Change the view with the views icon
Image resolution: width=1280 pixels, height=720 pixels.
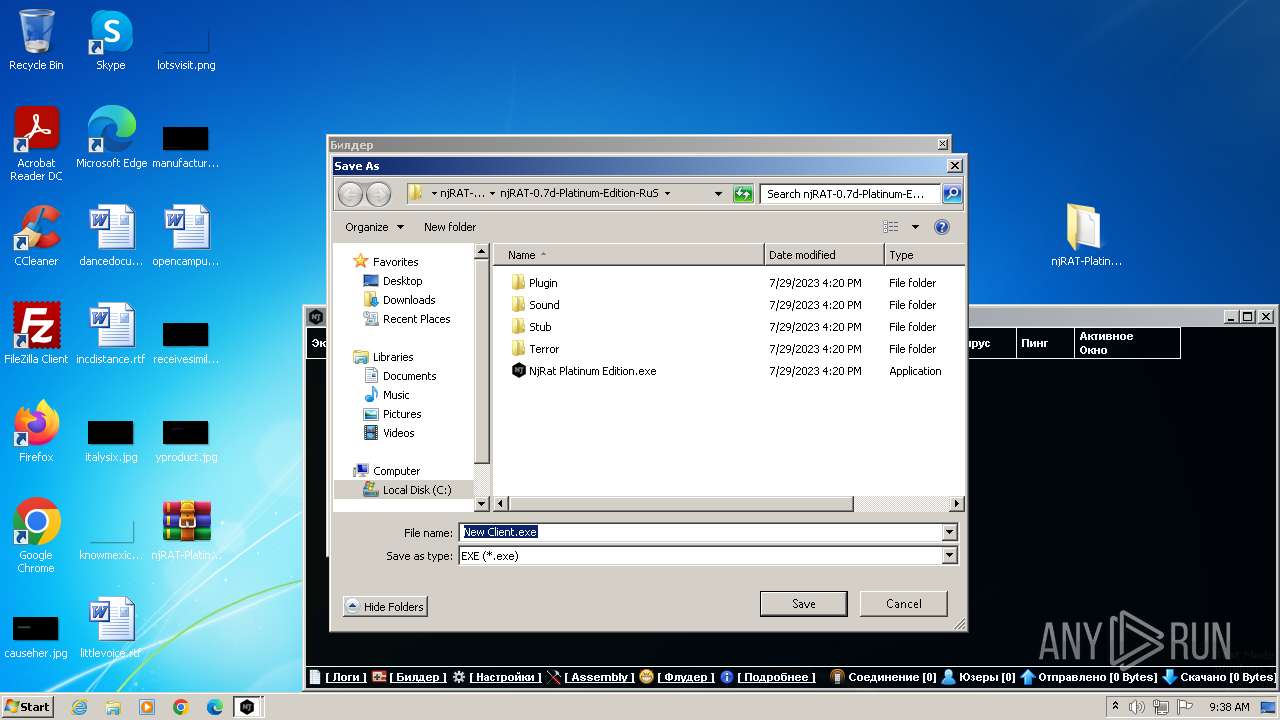tap(891, 227)
